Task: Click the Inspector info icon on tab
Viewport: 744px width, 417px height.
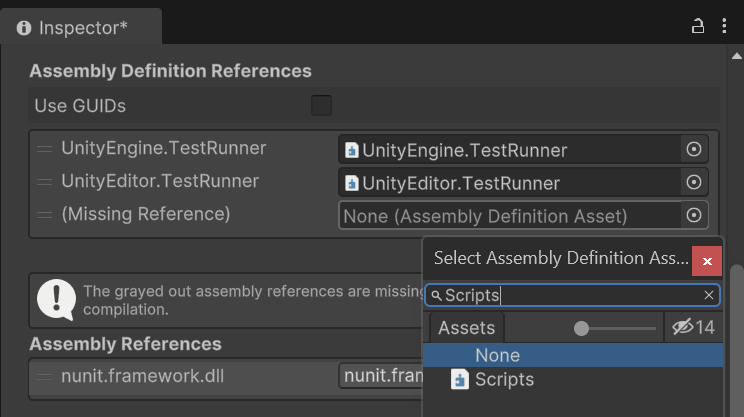Action: tap(24, 28)
